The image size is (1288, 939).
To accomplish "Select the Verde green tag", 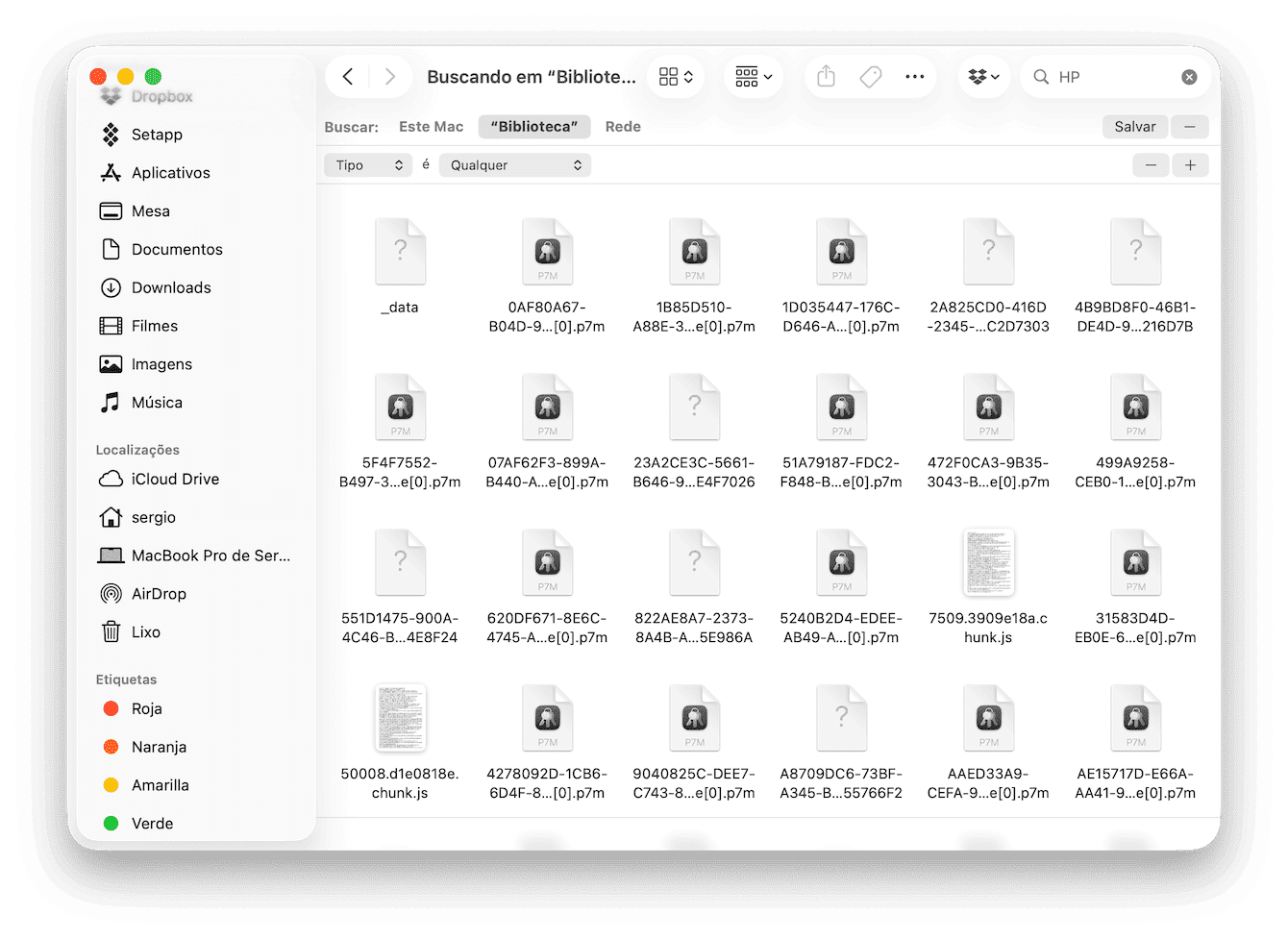I will click(x=152, y=824).
